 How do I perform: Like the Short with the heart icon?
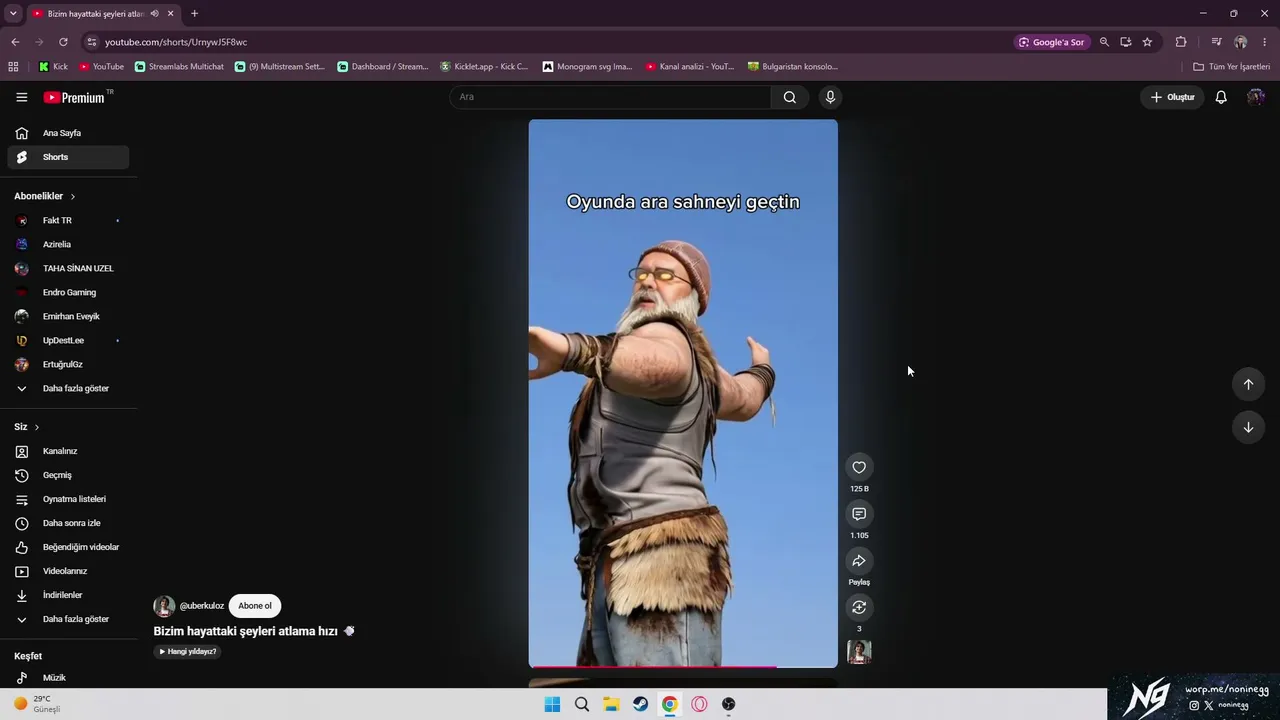[x=859, y=467]
